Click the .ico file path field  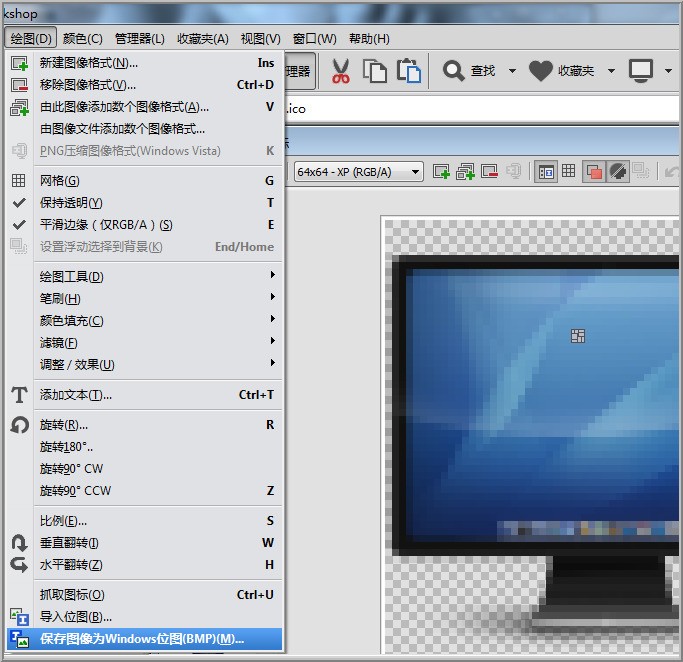coord(481,108)
